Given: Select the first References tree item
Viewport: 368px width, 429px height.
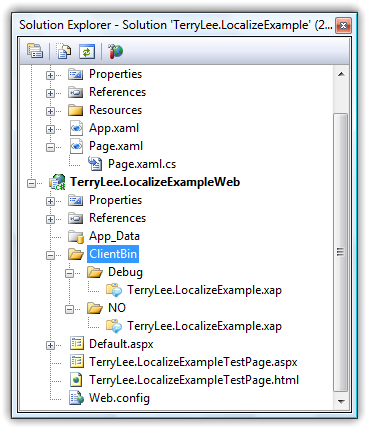Looking at the screenshot, I should [x=117, y=92].
